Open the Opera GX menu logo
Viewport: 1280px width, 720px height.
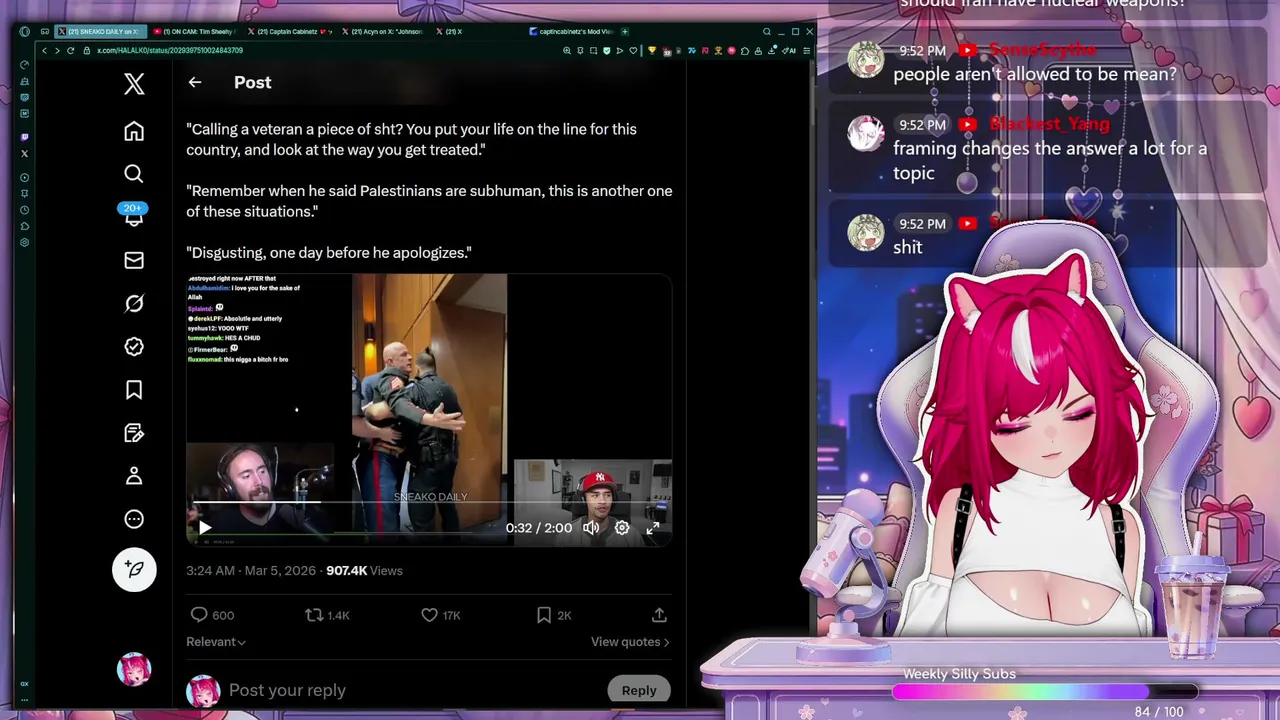[x=25, y=31]
